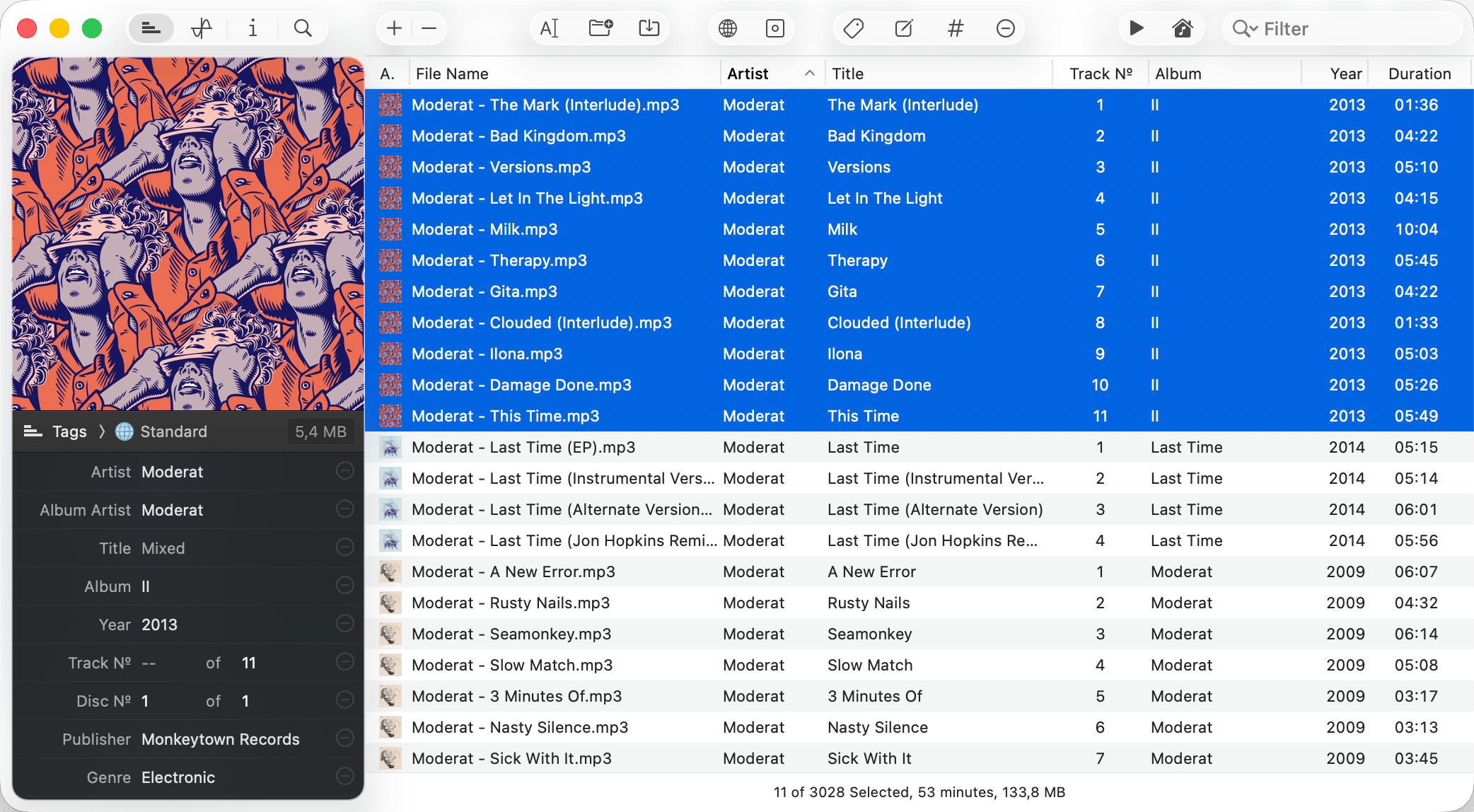The height and width of the screenshot is (812, 1474).
Task: Open the globe web lookup icon
Action: [727, 28]
